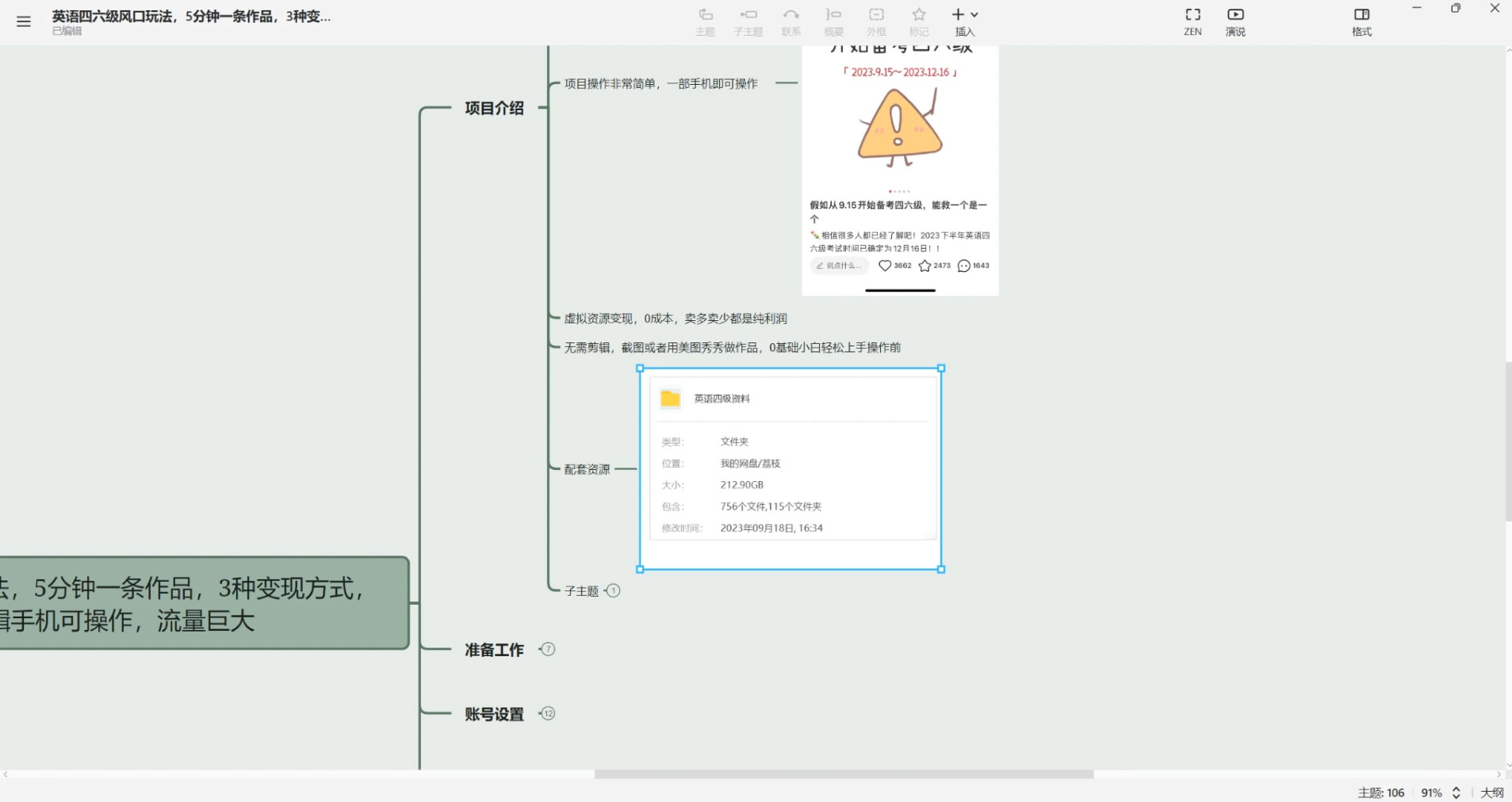Open markers with the 标记 star icon

click(917, 21)
